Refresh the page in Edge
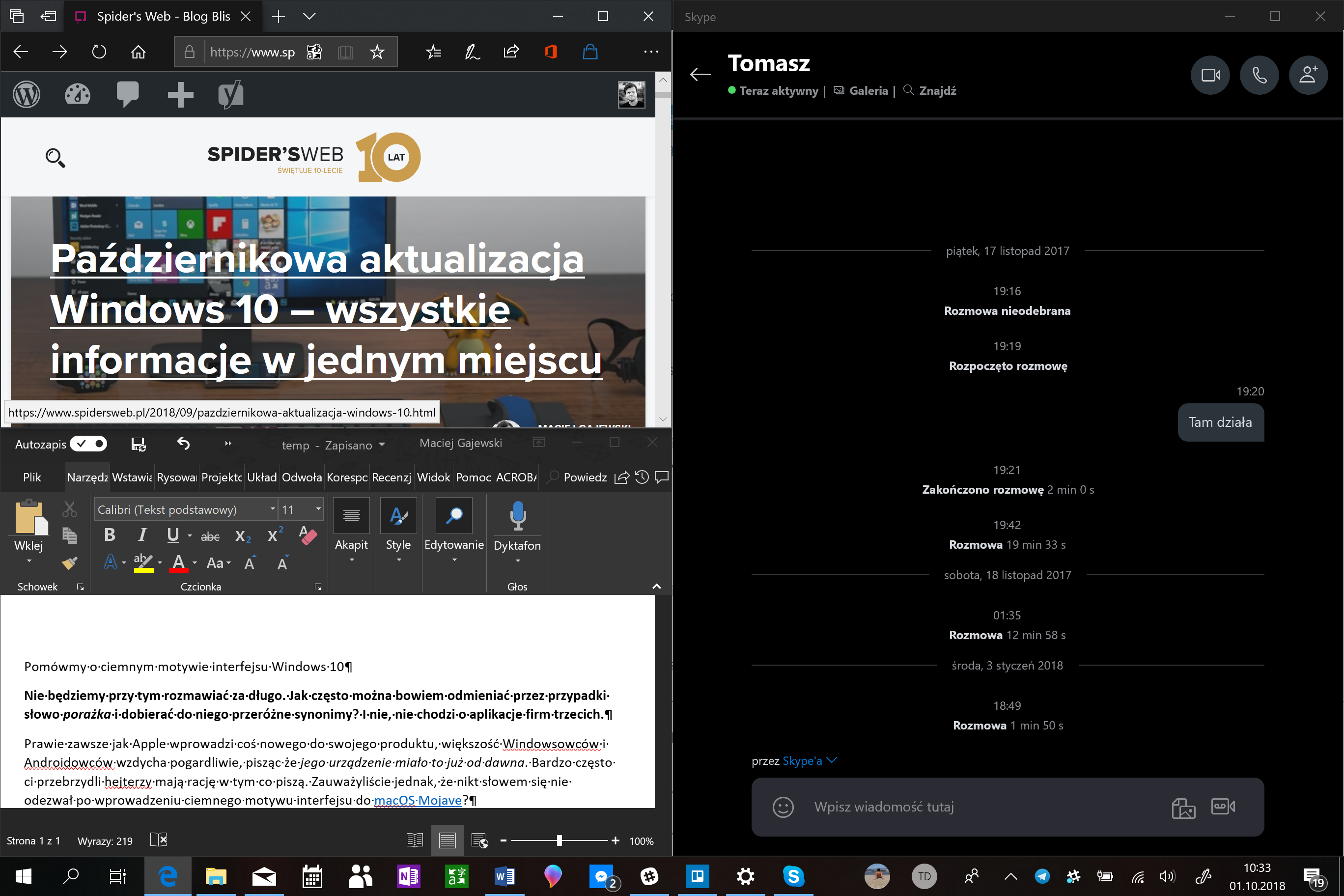This screenshot has height=896, width=1344. coord(99,52)
